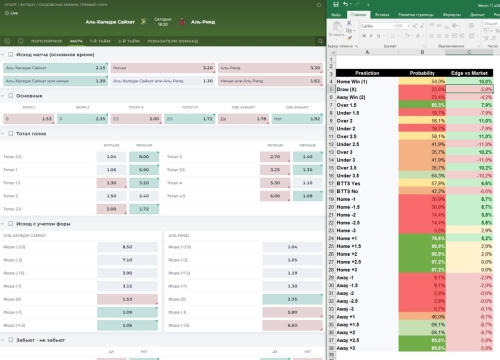The height and width of the screenshot is (360, 500).
Task: Collapse the 'Исход матча' section
Action: [3, 54]
